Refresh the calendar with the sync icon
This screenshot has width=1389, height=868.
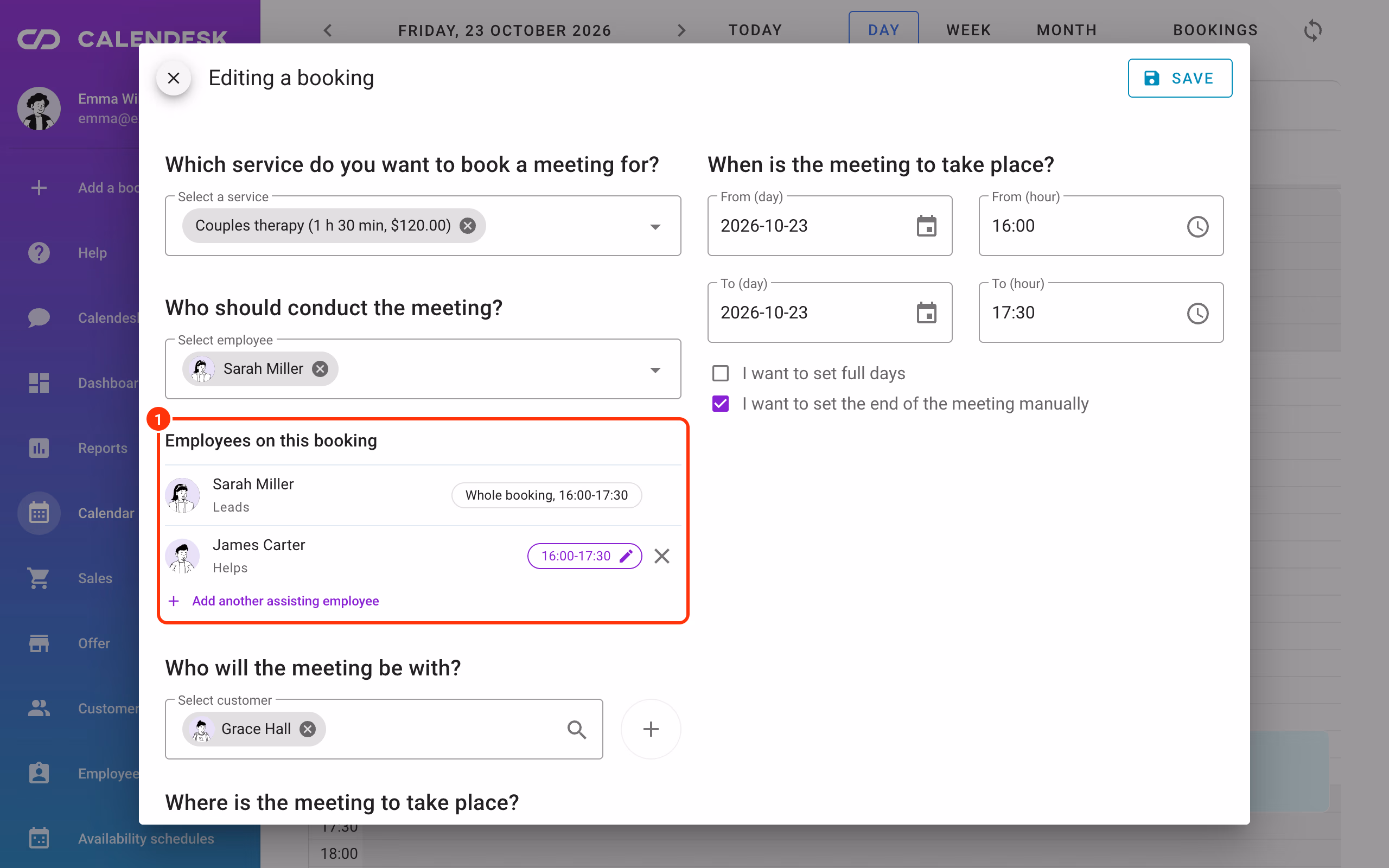[x=1312, y=30]
